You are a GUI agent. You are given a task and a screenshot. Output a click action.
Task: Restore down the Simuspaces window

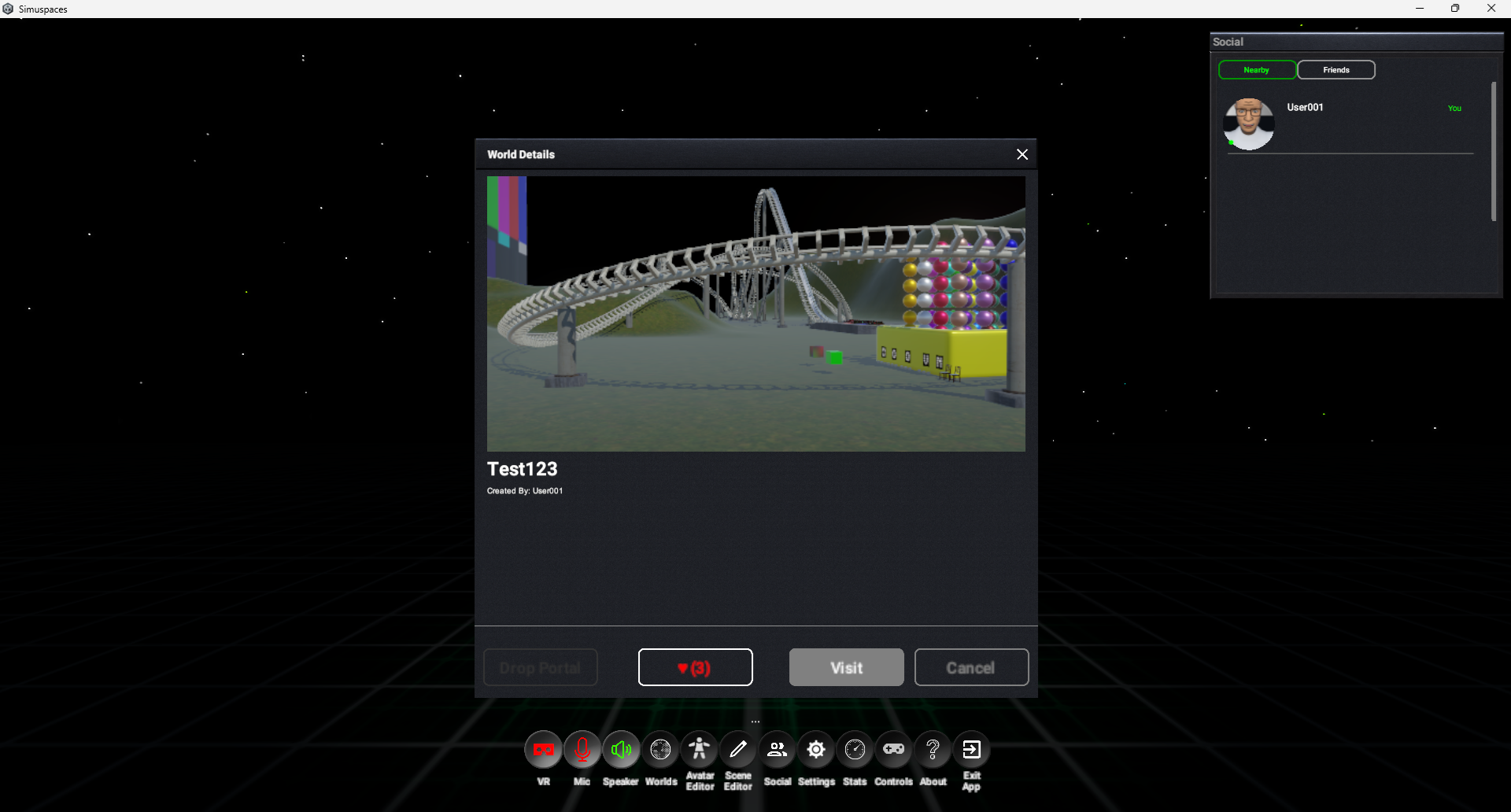pos(1455,9)
